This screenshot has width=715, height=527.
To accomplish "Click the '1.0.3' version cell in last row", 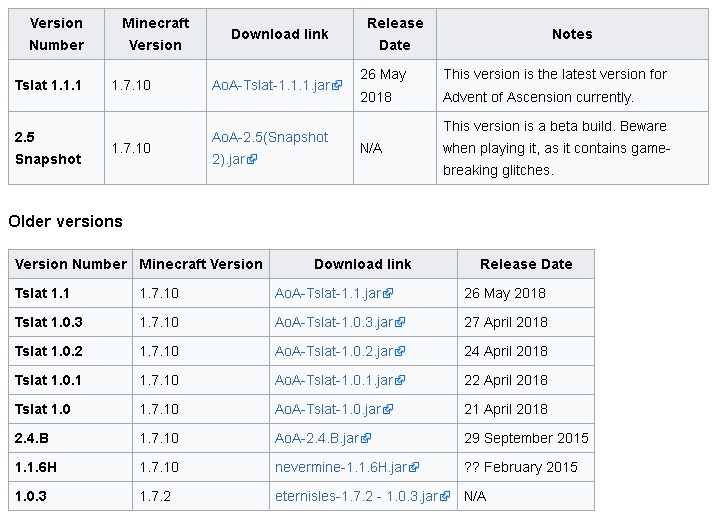I will 71,496.
